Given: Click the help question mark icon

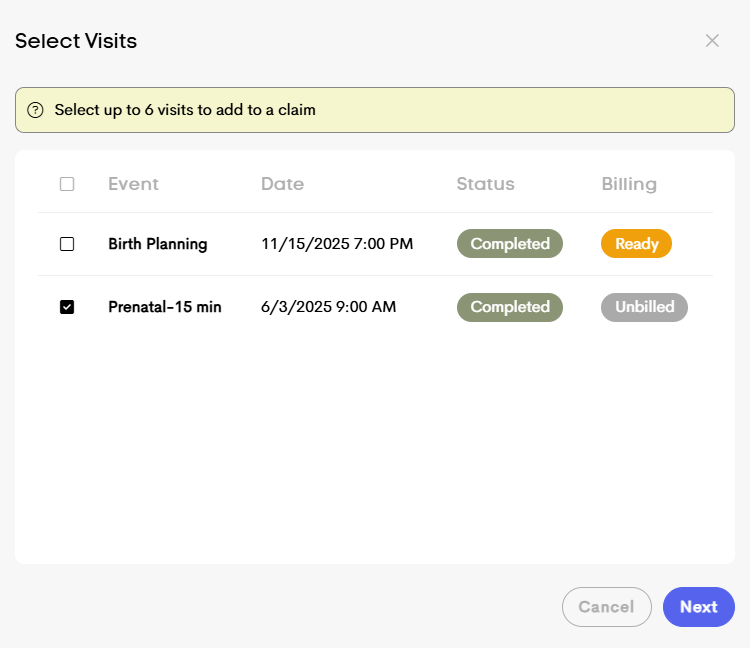Looking at the screenshot, I should point(36,110).
